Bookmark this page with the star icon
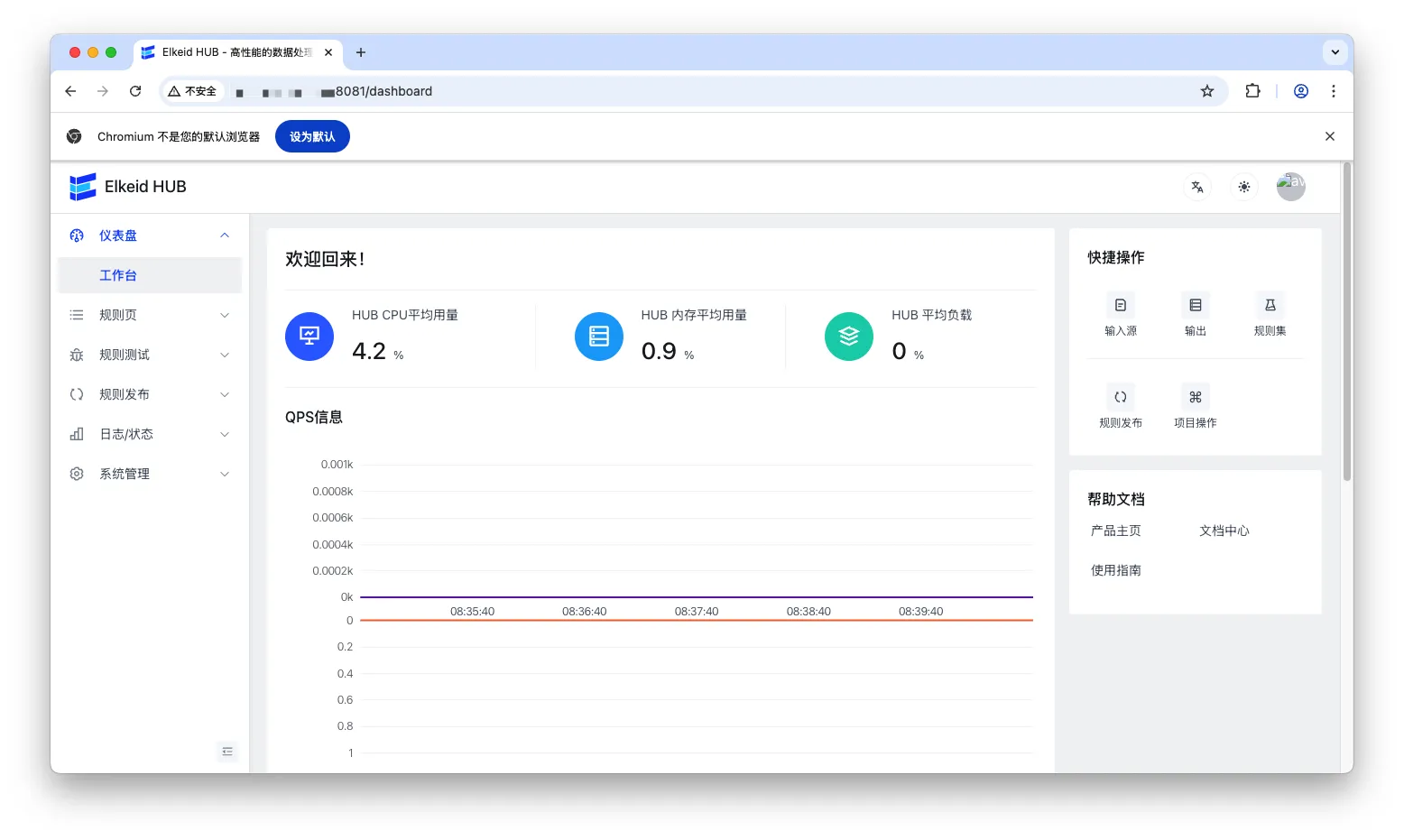Screen dimensions: 1404x840 coord(1206,91)
